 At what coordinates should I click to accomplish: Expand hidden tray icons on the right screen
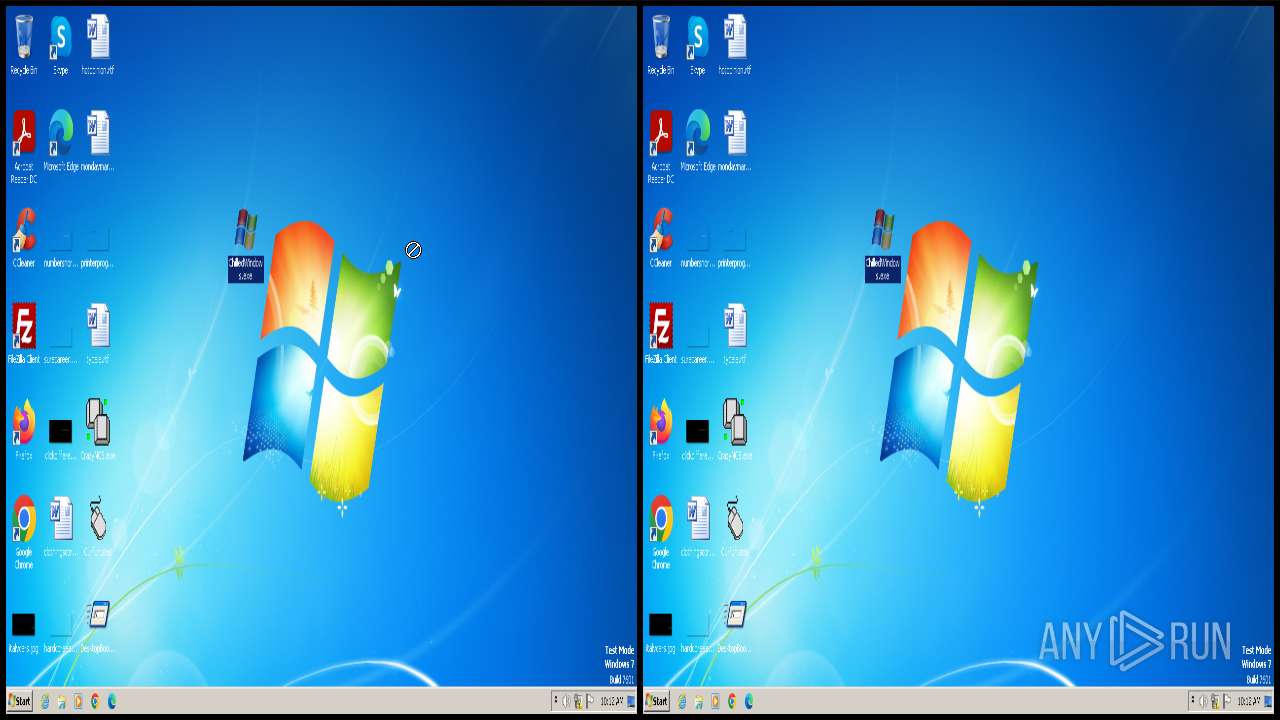(1192, 701)
